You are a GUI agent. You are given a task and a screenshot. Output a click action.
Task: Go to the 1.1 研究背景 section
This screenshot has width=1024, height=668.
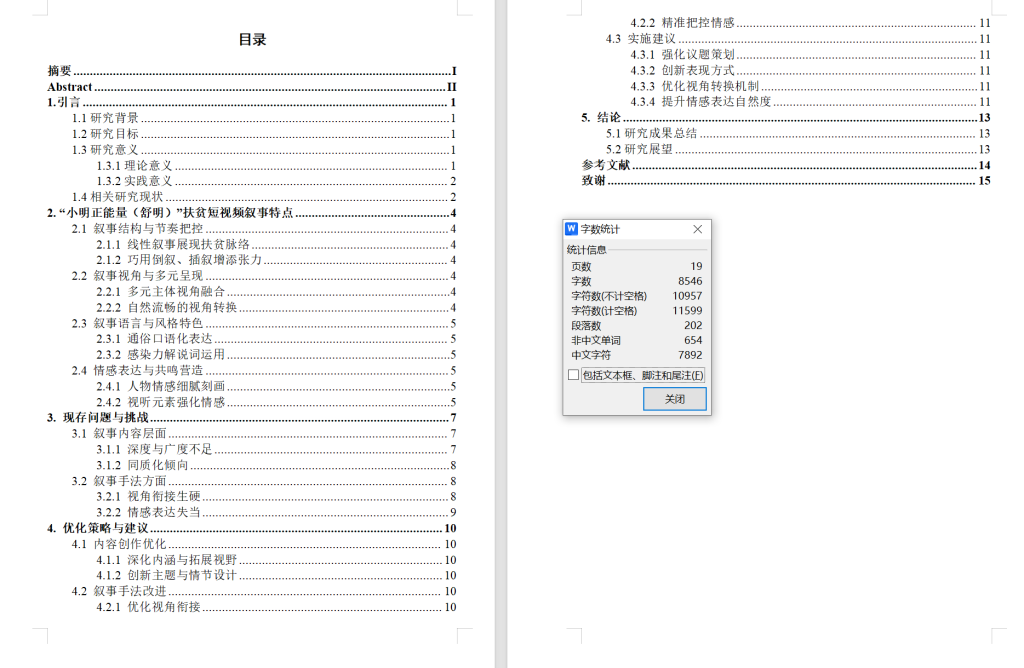[x=105, y=118]
